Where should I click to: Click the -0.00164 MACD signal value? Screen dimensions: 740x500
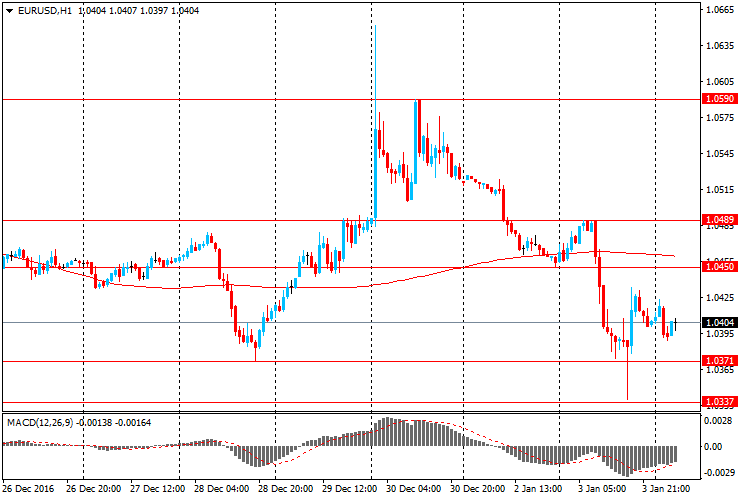[134, 423]
